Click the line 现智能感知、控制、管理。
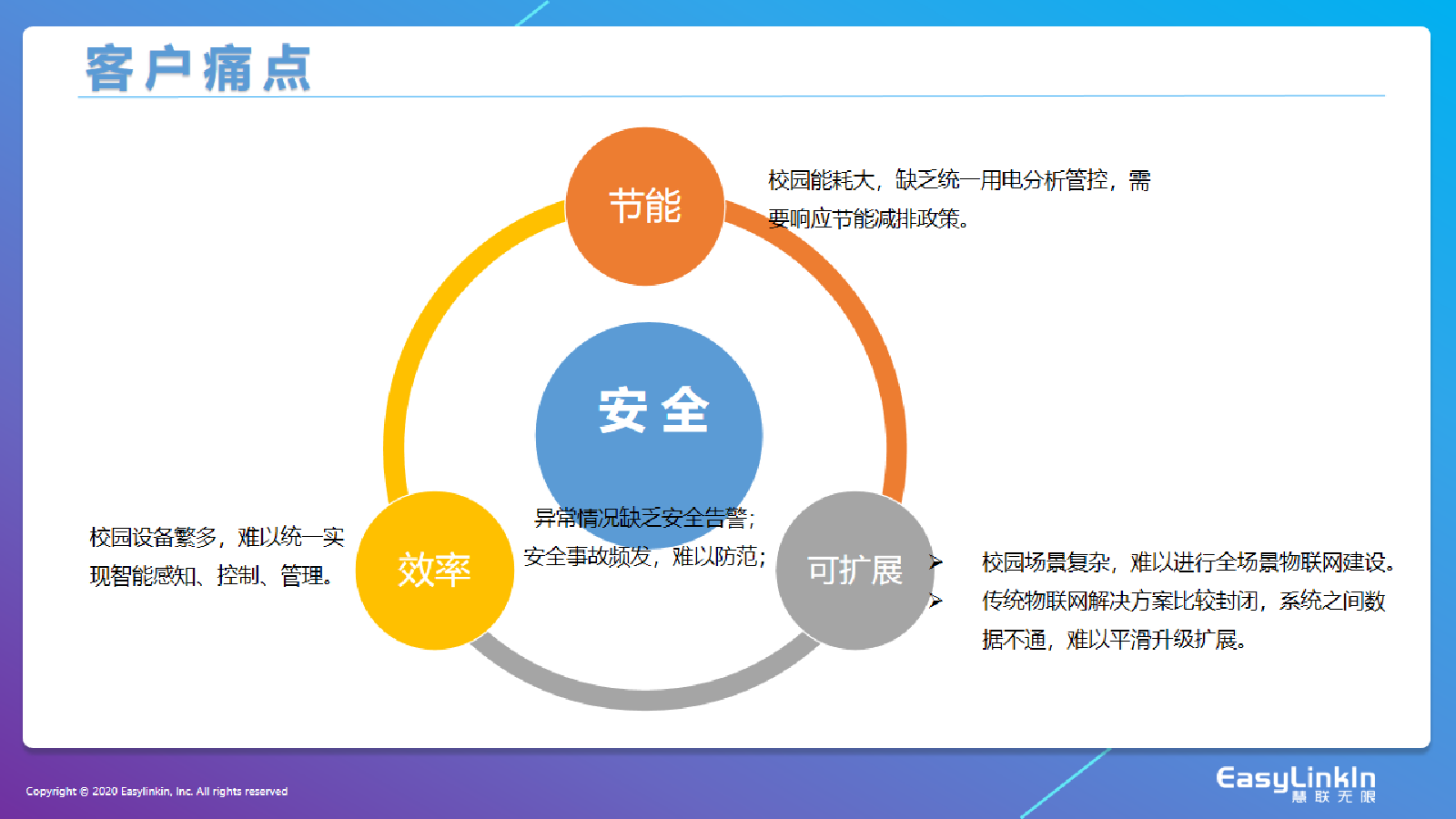The width and height of the screenshot is (1456, 819). tap(211, 575)
